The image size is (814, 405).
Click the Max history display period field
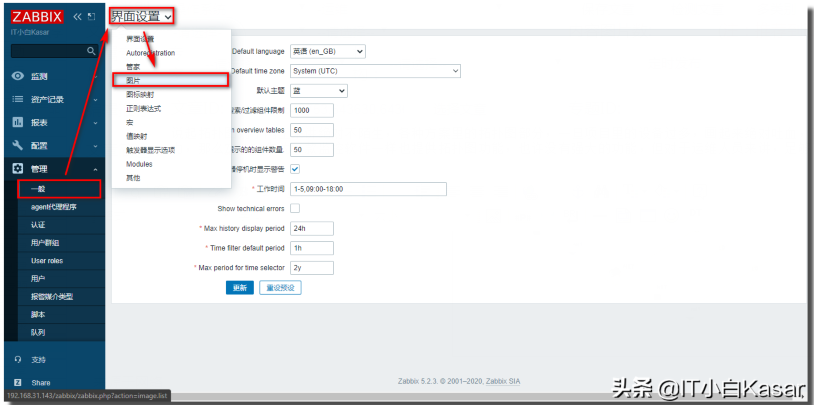[312, 228]
